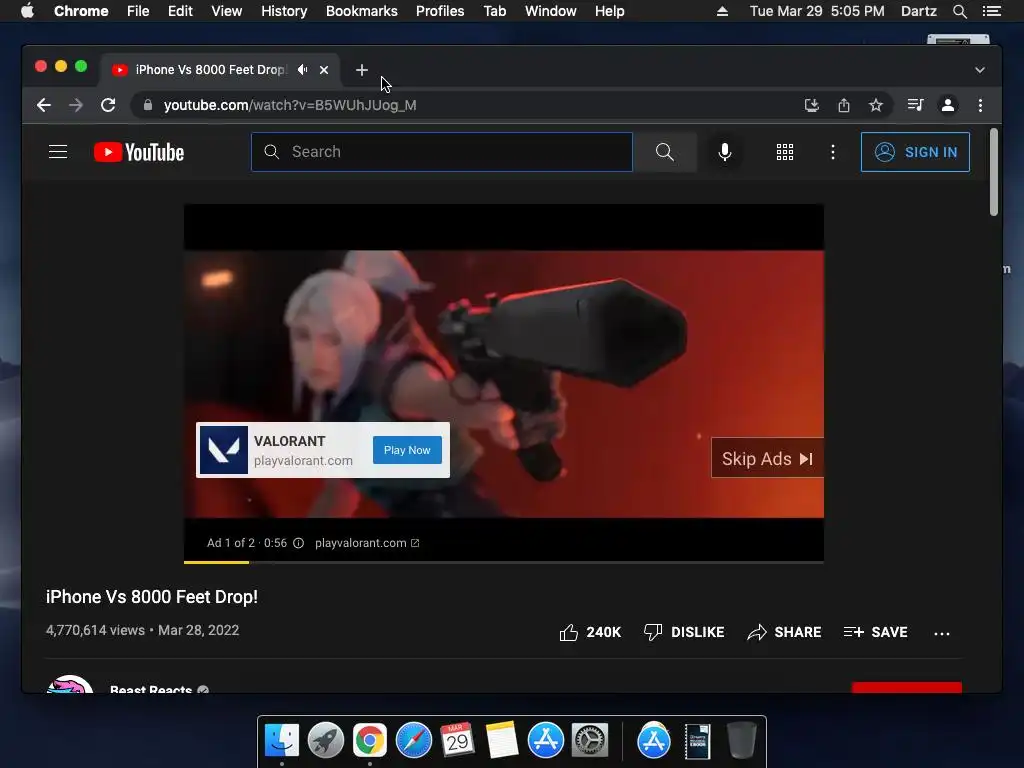Open the Profiles menu
Image resolution: width=1024 pixels, height=768 pixels.
pos(440,11)
